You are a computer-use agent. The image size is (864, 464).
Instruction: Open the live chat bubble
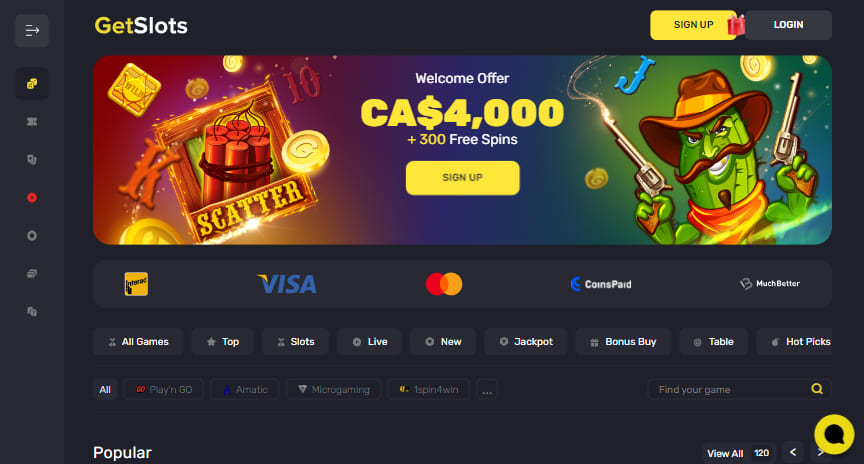click(x=834, y=434)
